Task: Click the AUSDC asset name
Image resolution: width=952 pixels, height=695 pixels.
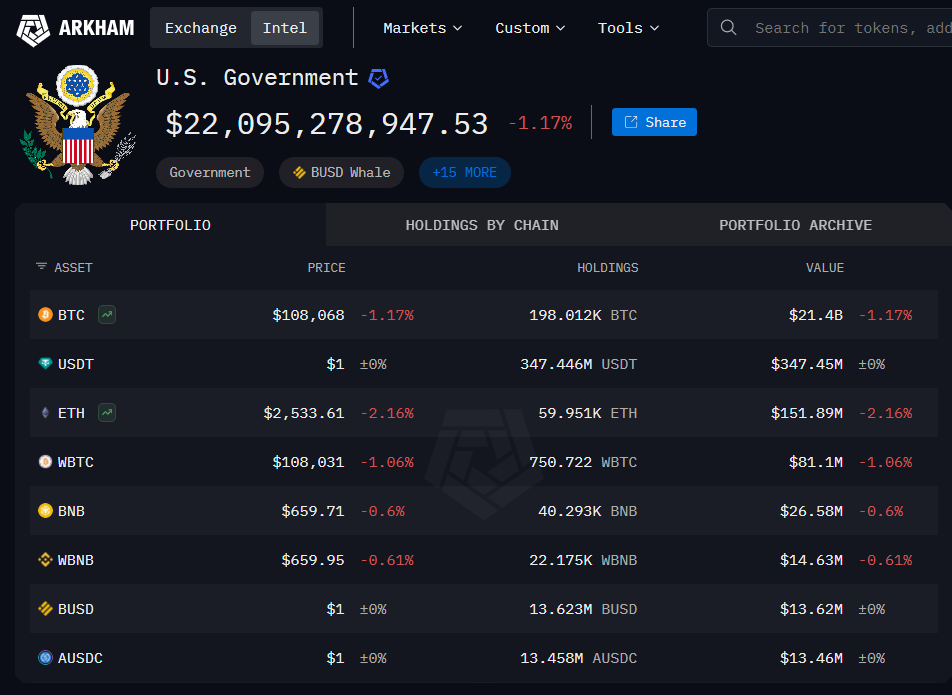Action: click(x=80, y=659)
